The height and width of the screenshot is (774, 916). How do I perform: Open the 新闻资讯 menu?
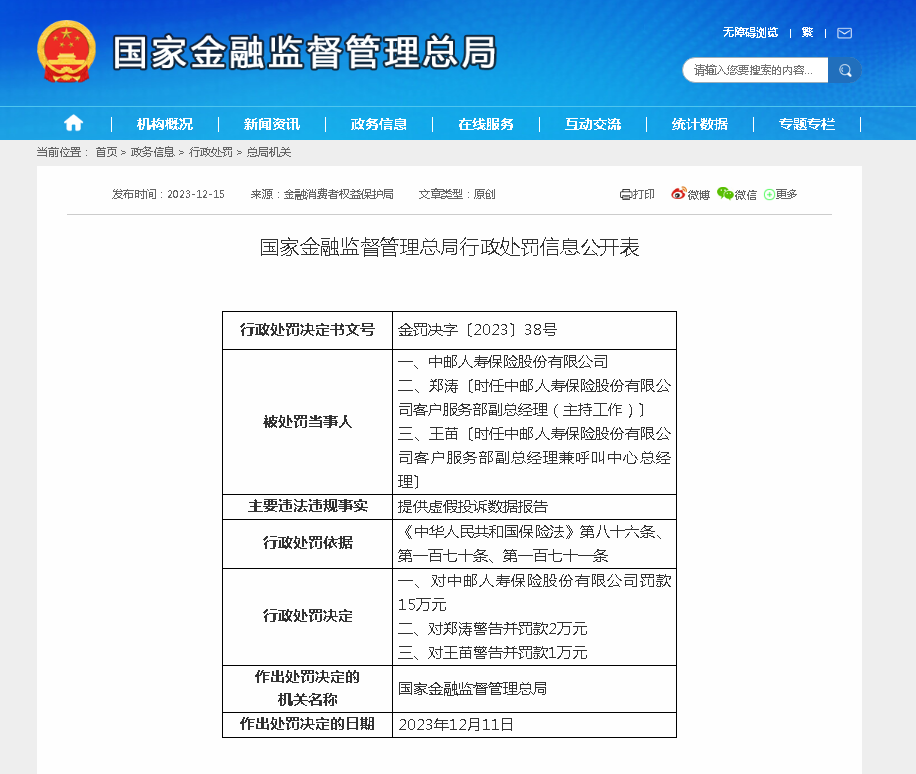(x=272, y=124)
